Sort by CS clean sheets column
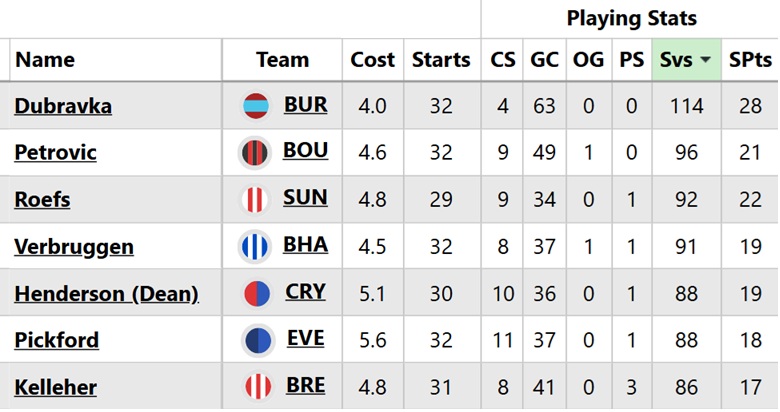 [503, 60]
